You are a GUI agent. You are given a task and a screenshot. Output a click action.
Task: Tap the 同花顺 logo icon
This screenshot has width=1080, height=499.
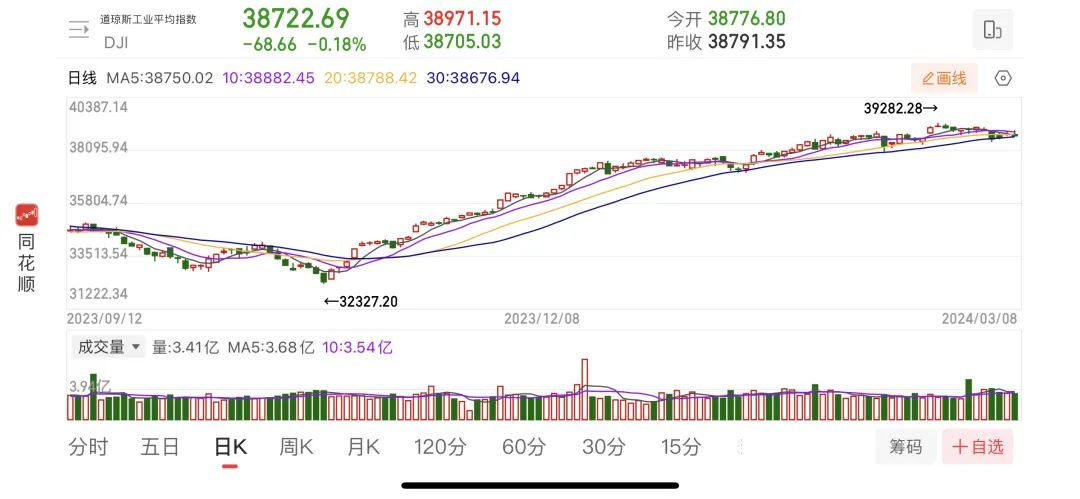27,216
